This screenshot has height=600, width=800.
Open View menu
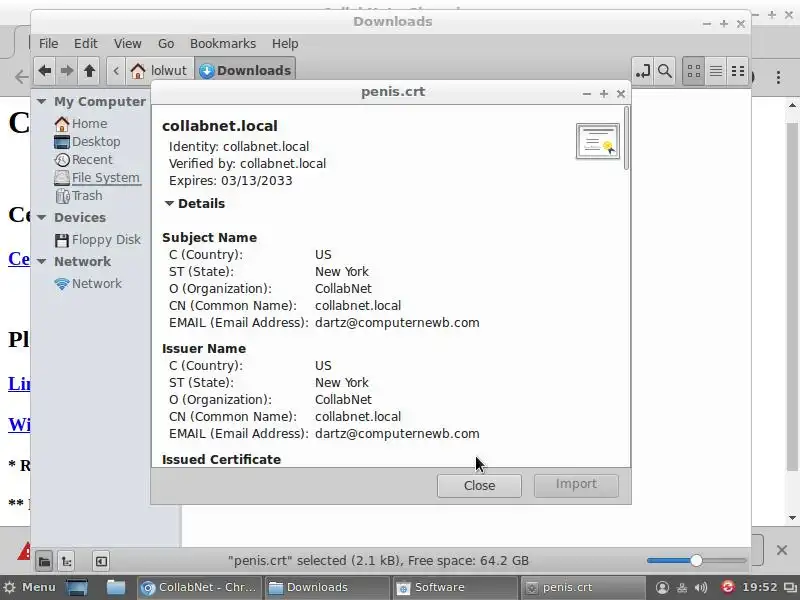coord(128,43)
